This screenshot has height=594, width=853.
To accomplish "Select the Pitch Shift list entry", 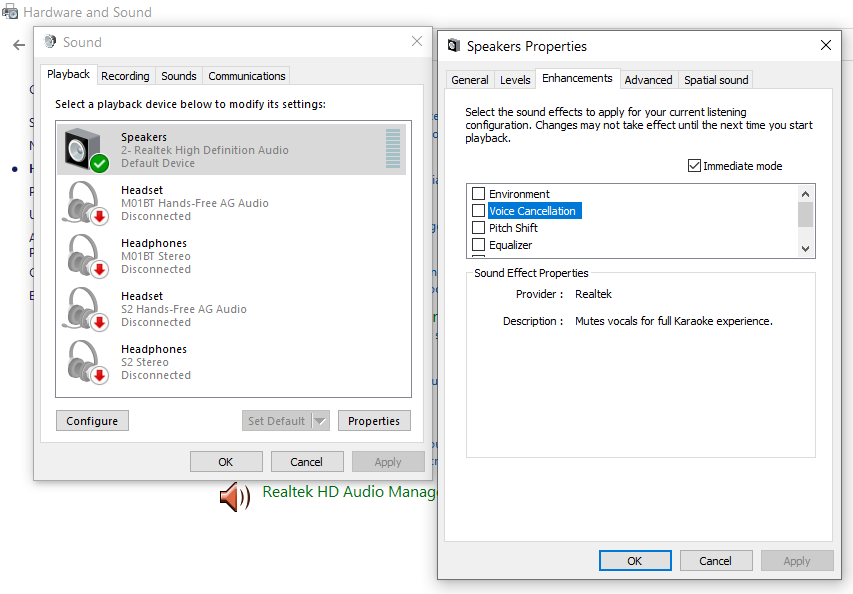I will pyautogui.click(x=513, y=228).
